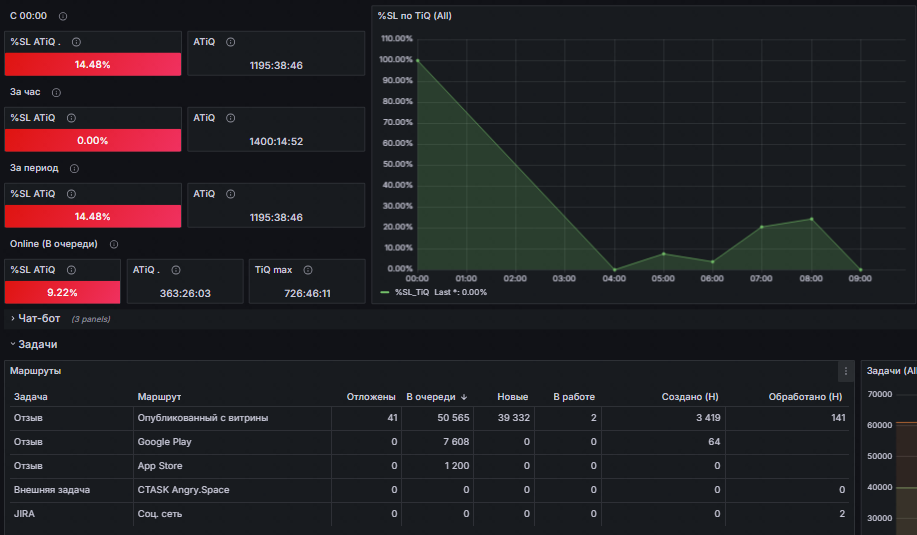The height and width of the screenshot is (535, 917).
Task: Click info icon next to С 00:00
Action: tap(63, 16)
